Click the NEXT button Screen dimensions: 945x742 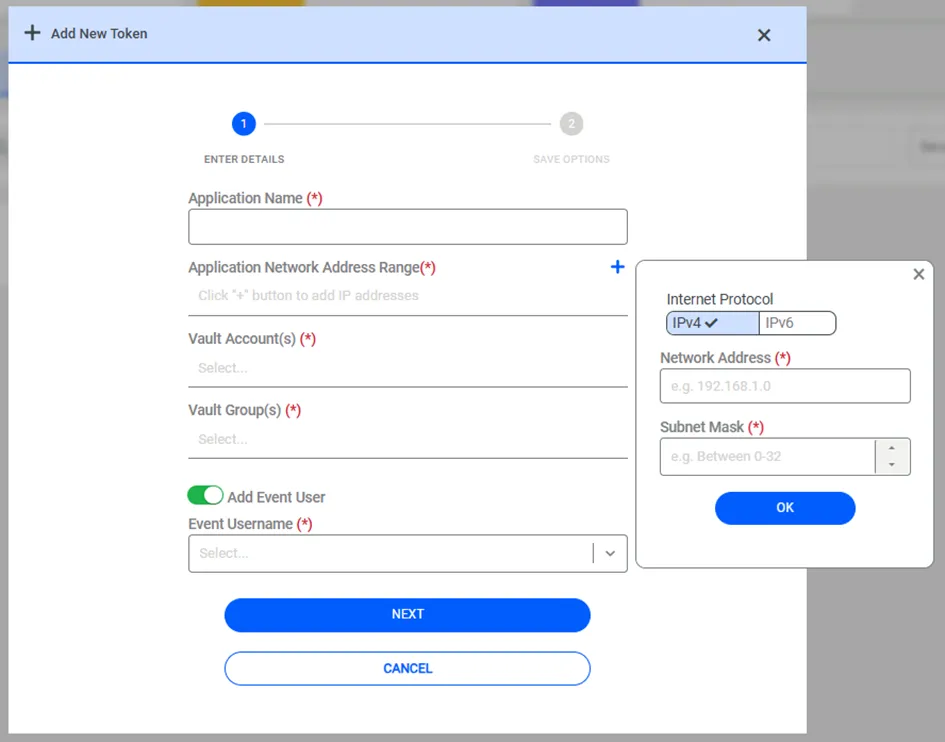coord(407,615)
